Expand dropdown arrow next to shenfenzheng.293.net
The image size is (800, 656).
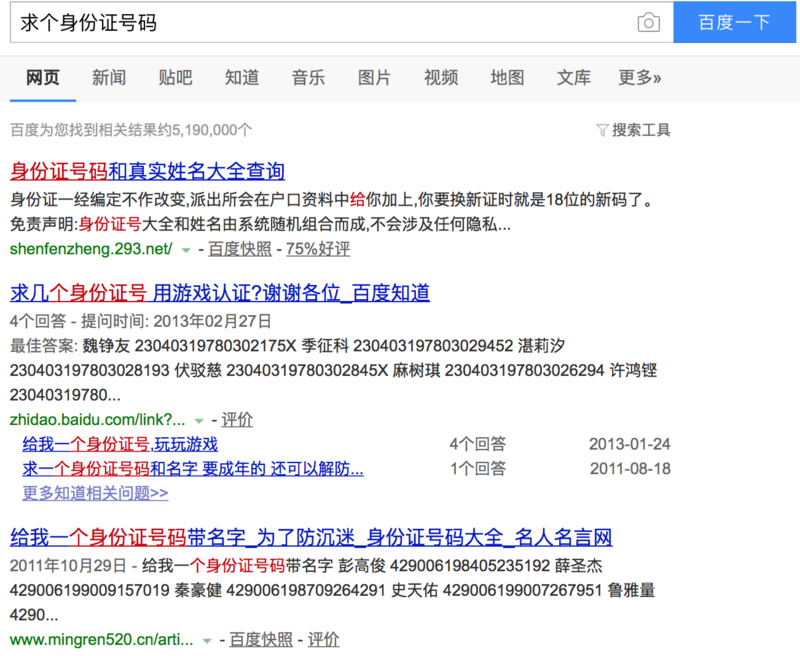tap(186, 249)
